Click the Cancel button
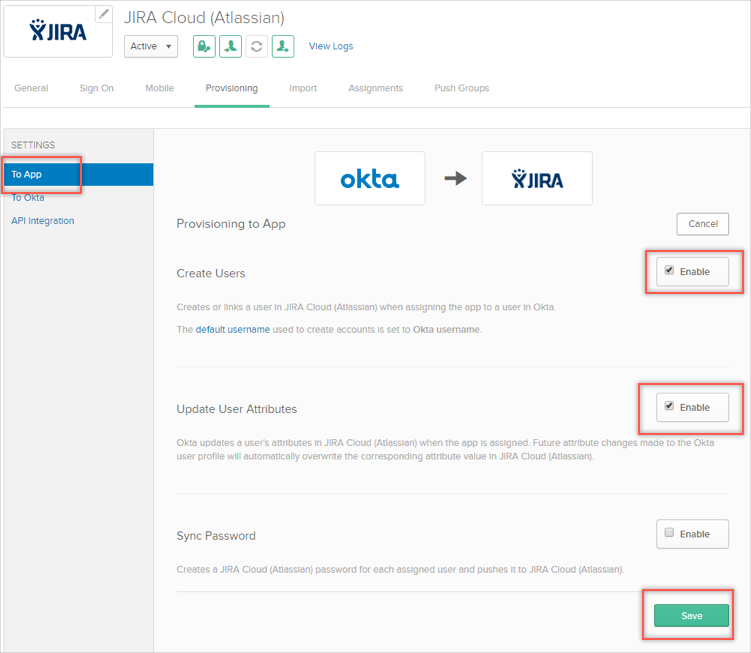751x653 pixels. point(702,224)
